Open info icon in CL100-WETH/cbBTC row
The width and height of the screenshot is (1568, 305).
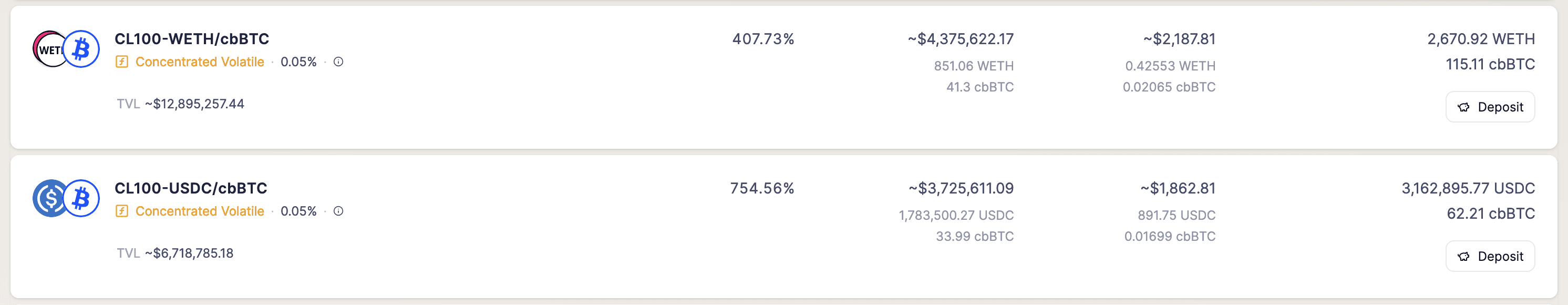point(338,62)
